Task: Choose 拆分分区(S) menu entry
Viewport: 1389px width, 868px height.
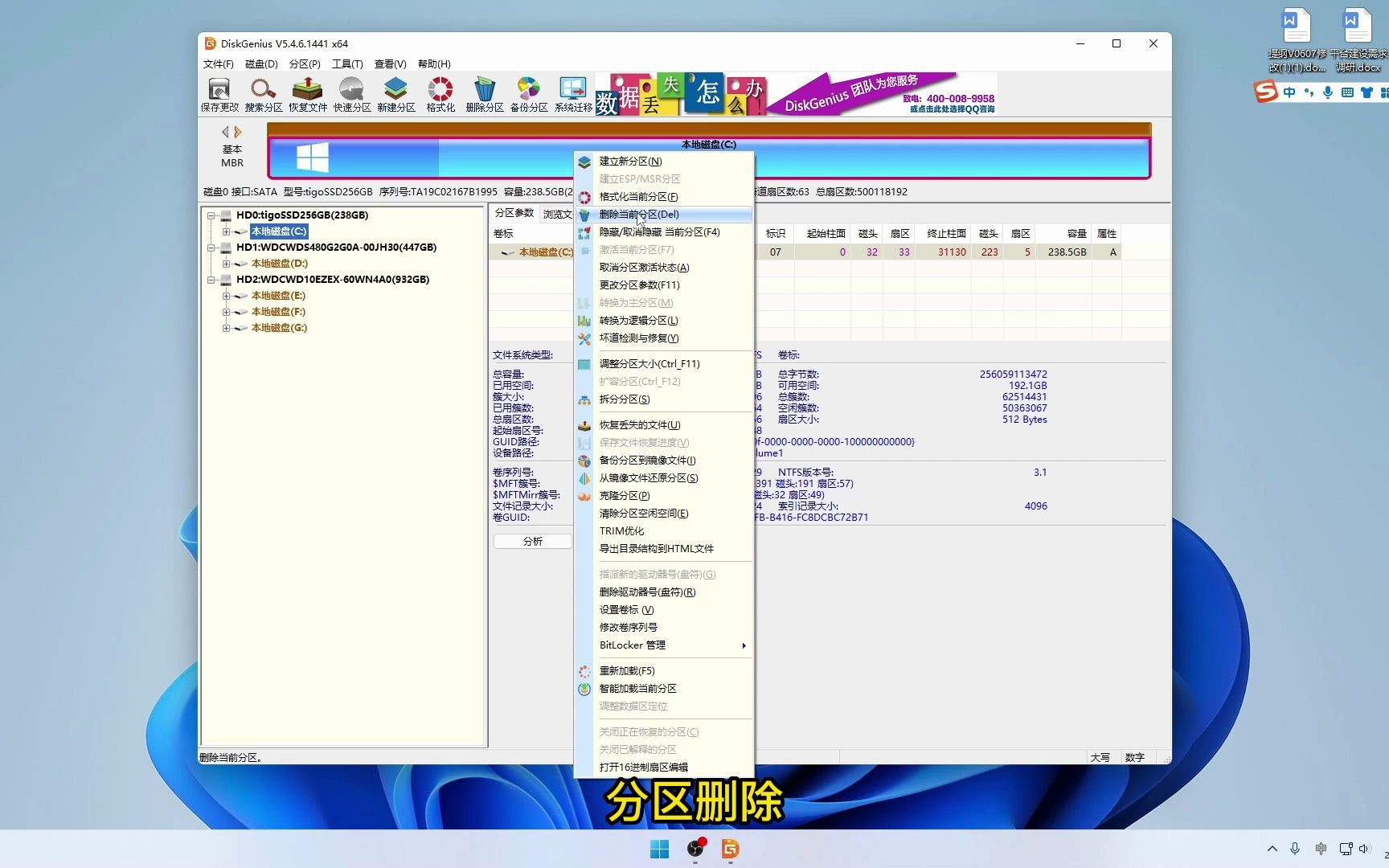Action: [664, 399]
